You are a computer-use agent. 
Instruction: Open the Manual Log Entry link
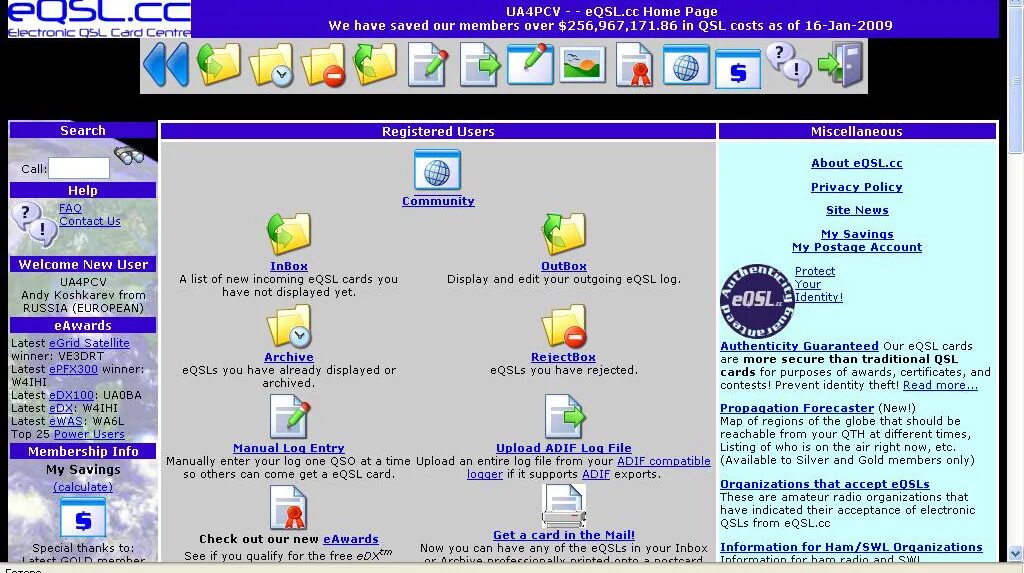(x=289, y=448)
